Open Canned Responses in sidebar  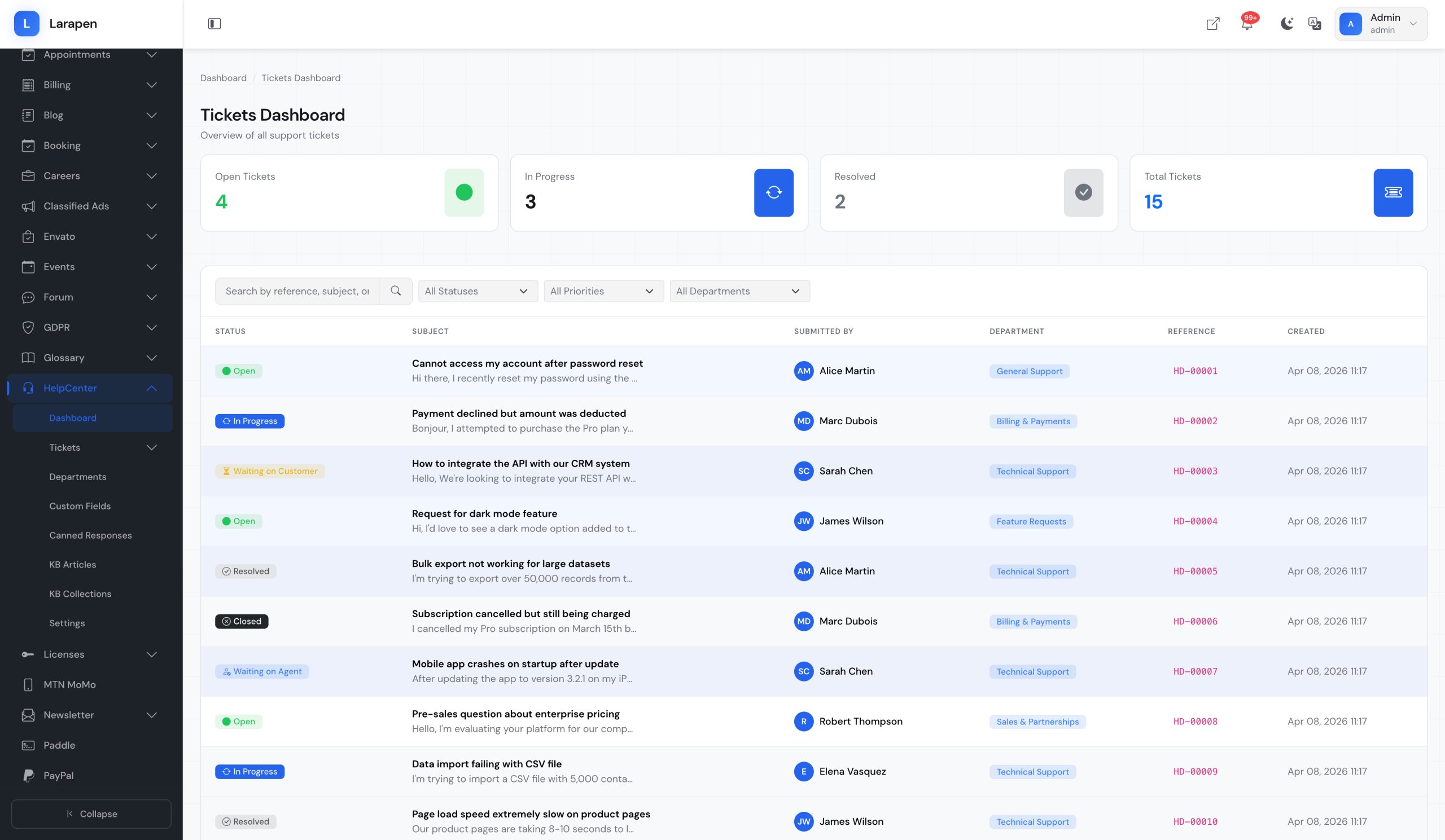click(91, 535)
